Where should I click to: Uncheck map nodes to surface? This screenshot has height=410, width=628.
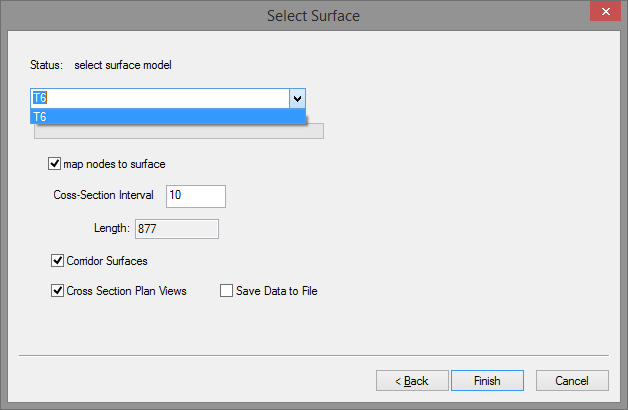tap(54, 164)
